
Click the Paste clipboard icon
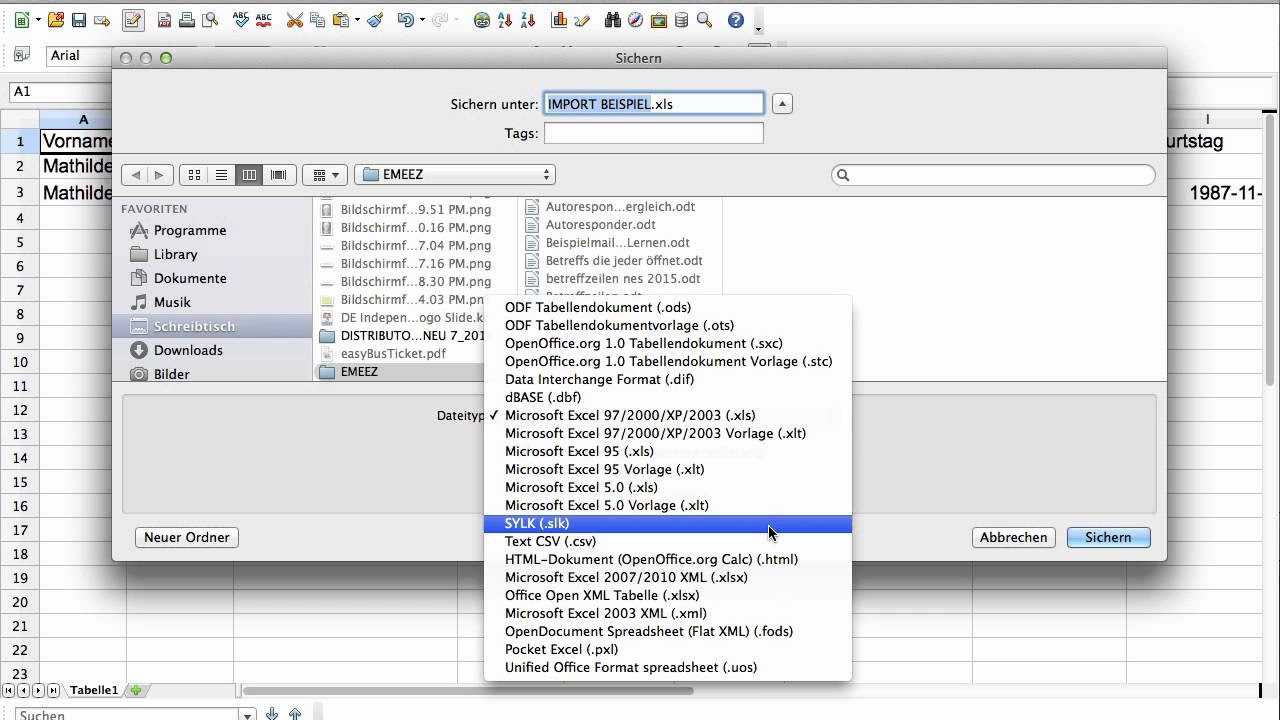pos(340,19)
